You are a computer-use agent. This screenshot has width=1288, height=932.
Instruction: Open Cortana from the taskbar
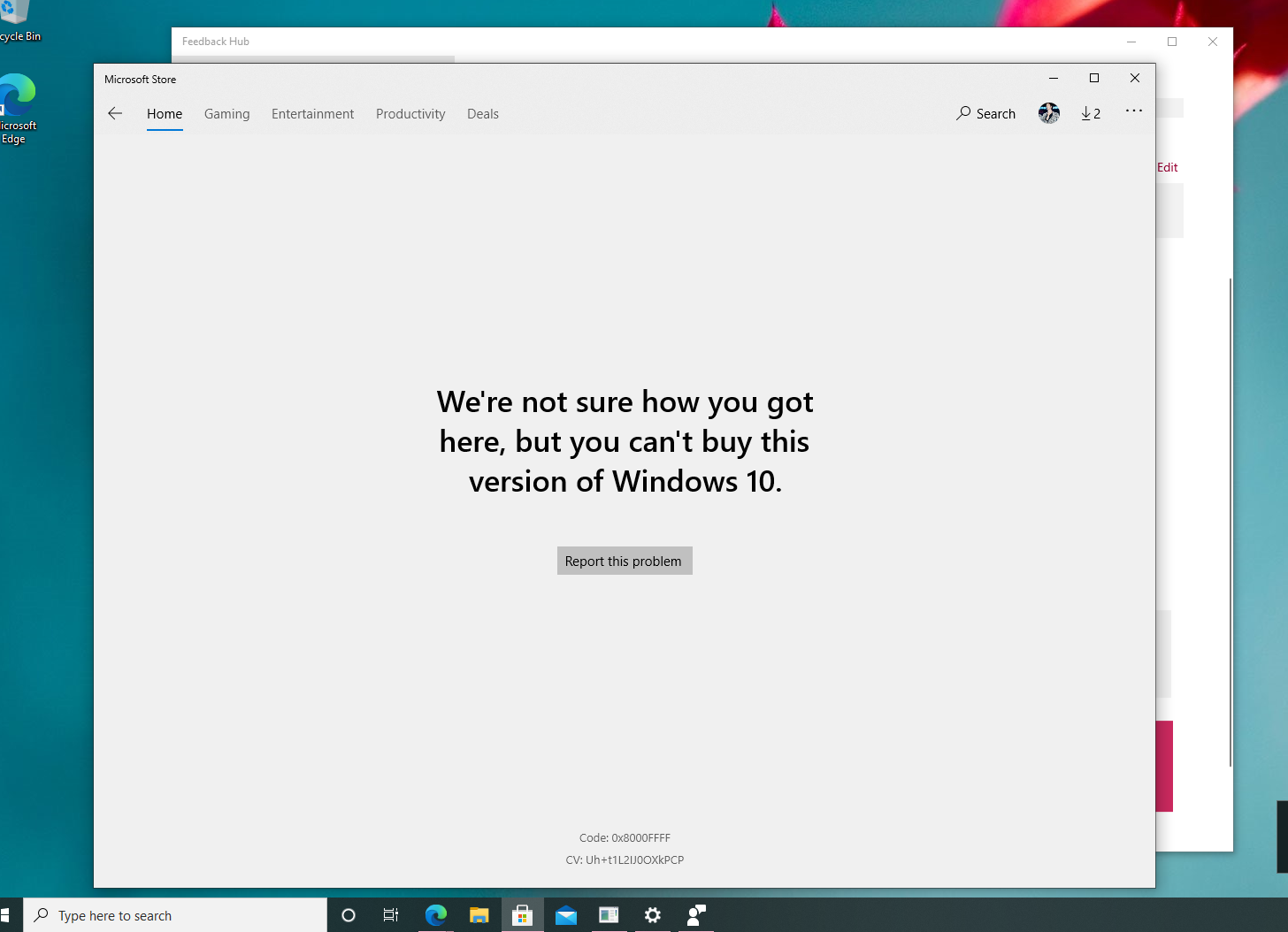point(349,915)
